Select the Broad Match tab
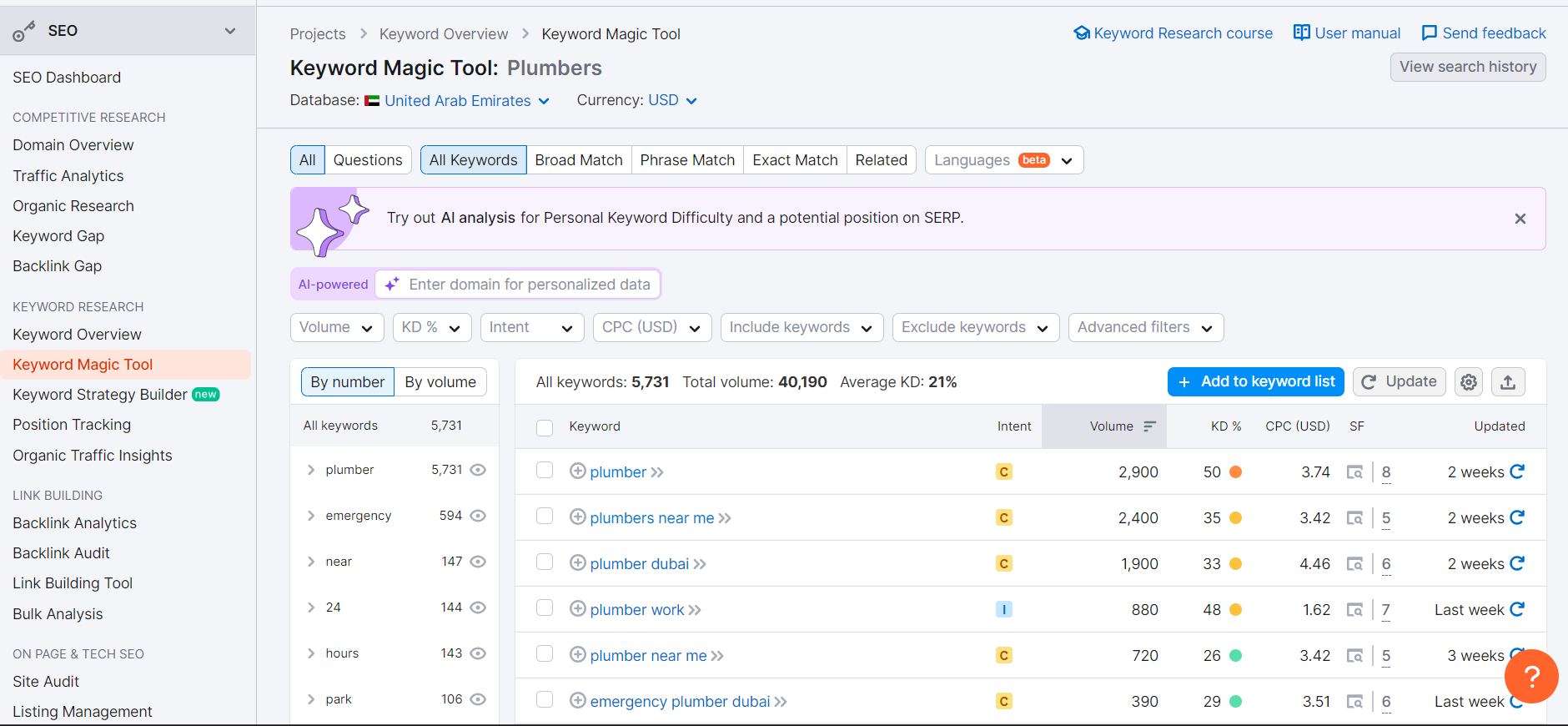The width and height of the screenshot is (1568, 726). (x=579, y=160)
